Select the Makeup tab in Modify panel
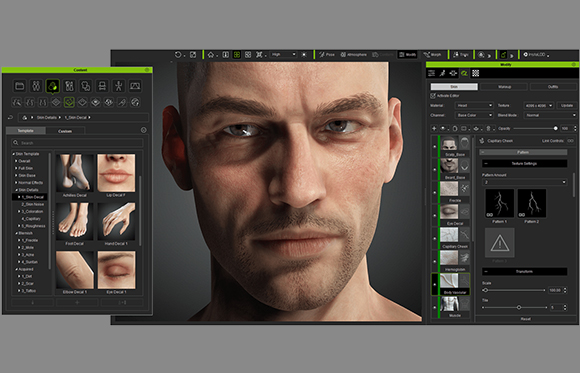Image resolution: width=580 pixels, height=373 pixels. pos(504,87)
